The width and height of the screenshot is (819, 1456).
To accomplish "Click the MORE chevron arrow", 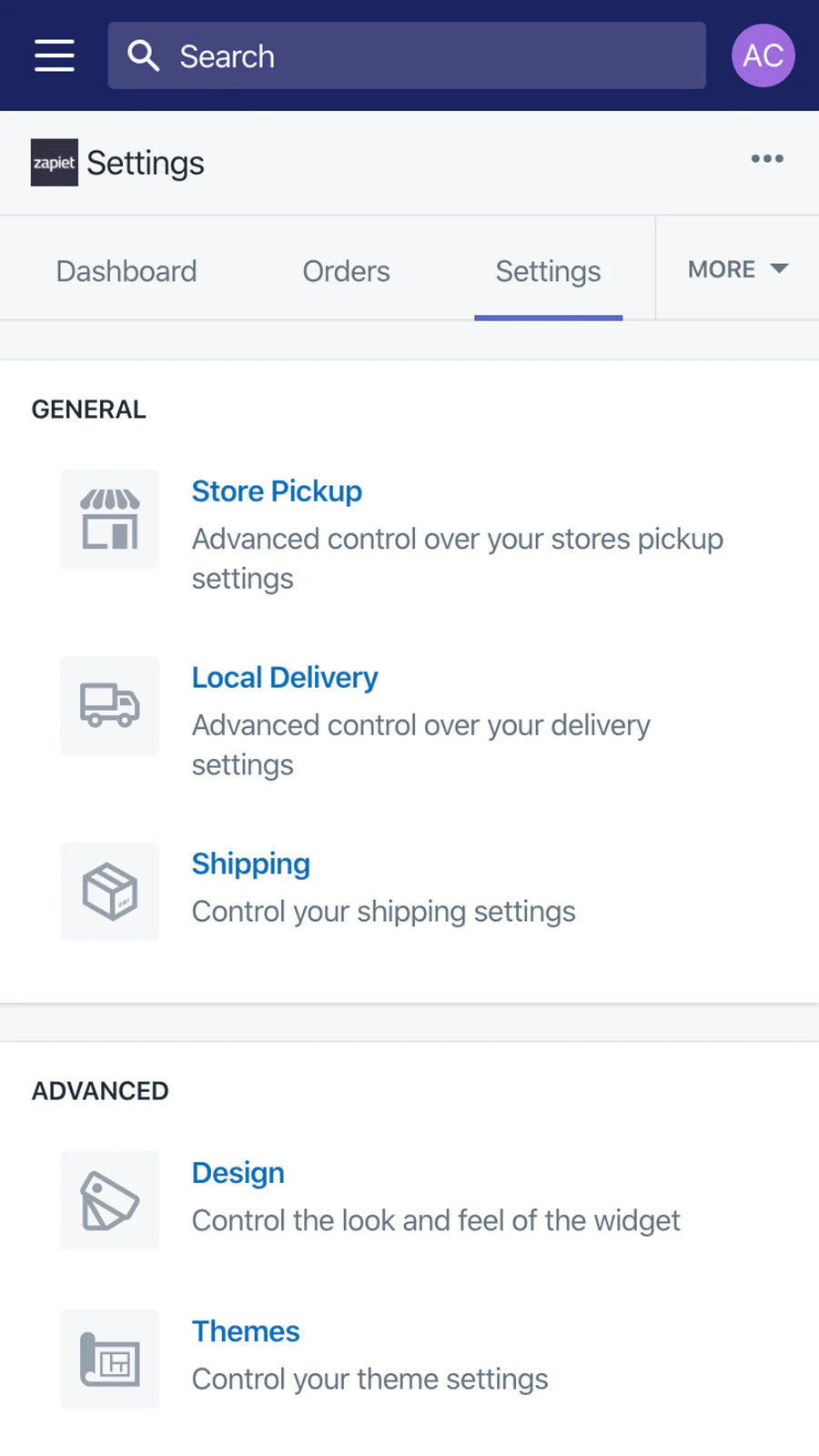I will [781, 269].
